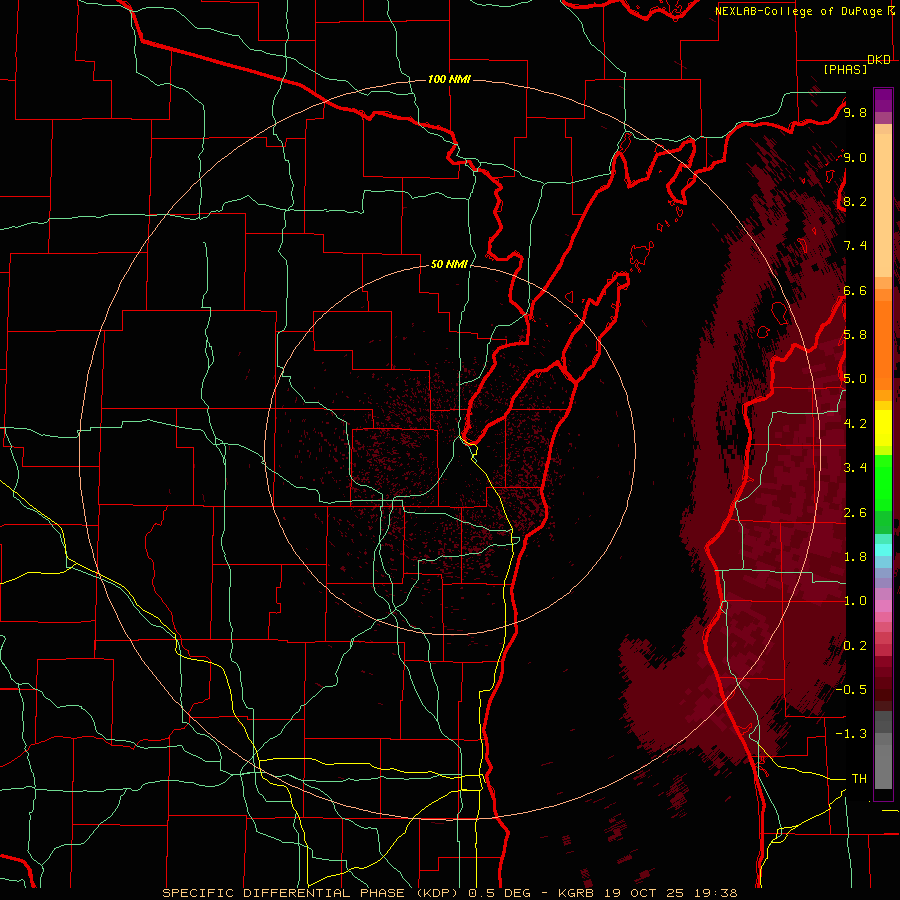Viewport: 900px width, 900px height.
Task: Click the -1.3 color scale value
Action: pos(851,734)
